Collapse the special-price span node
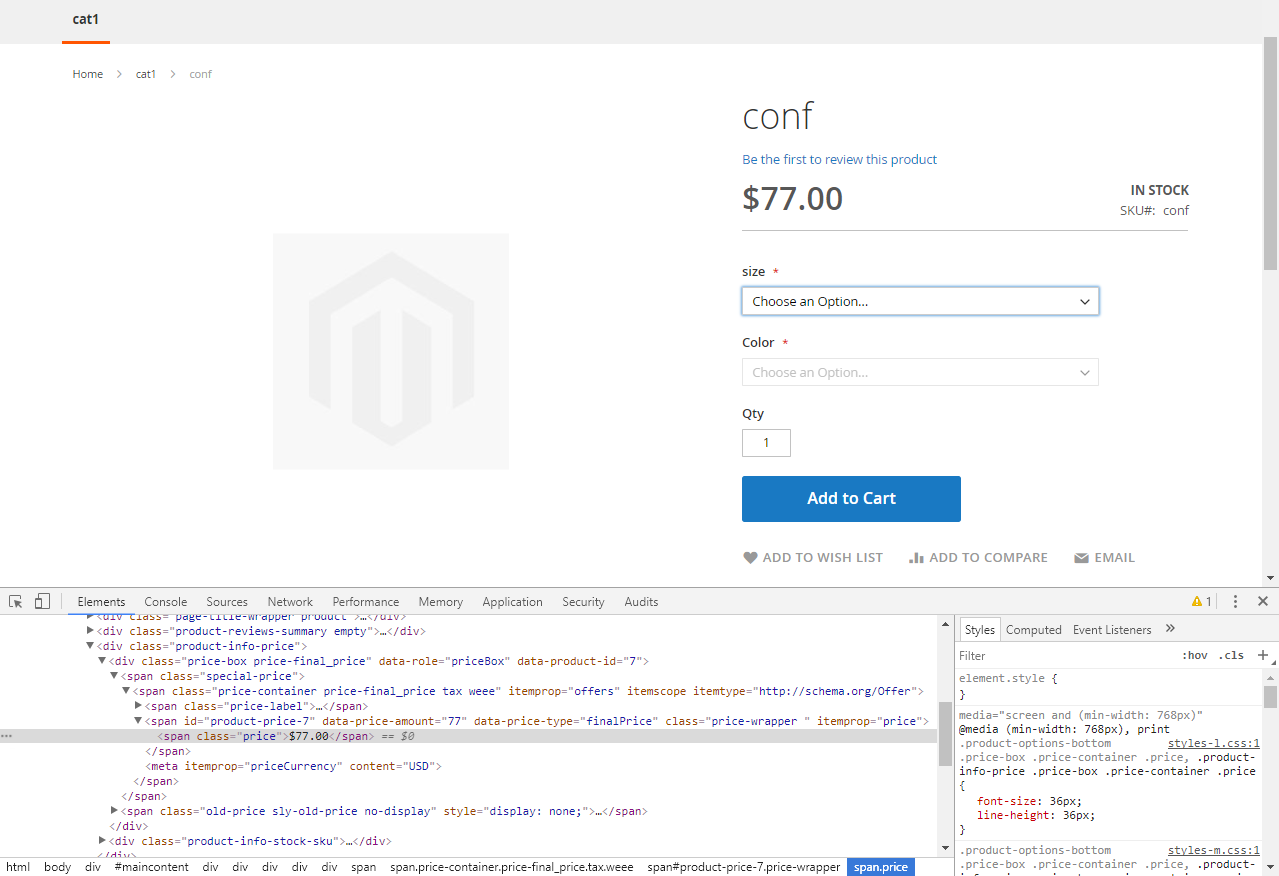1279x876 pixels. pos(114,676)
